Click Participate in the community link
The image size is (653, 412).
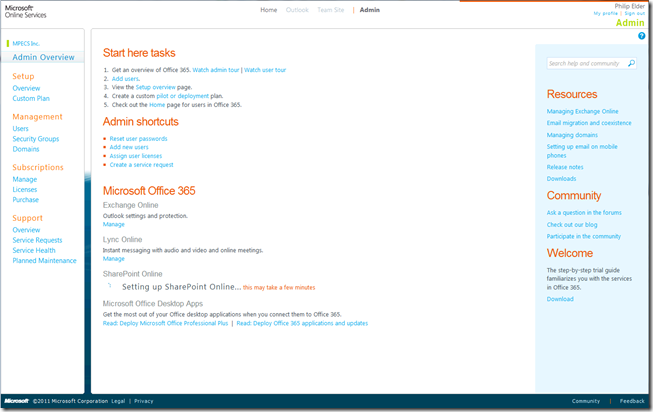583,237
